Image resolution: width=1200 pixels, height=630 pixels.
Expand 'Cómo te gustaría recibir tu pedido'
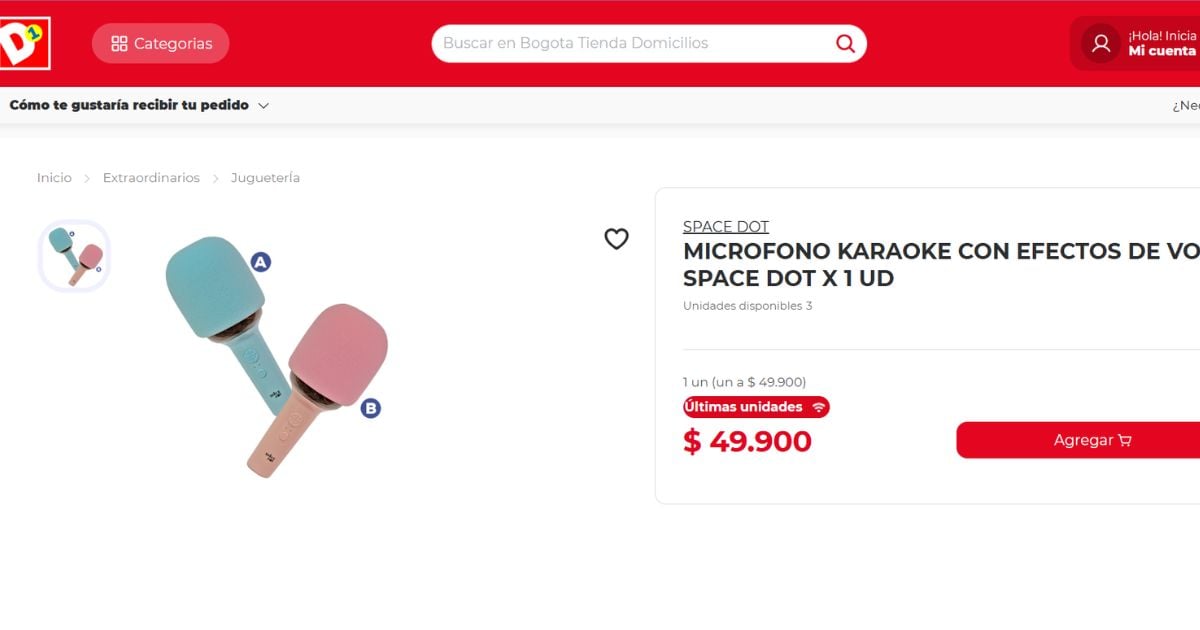click(263, 105)
